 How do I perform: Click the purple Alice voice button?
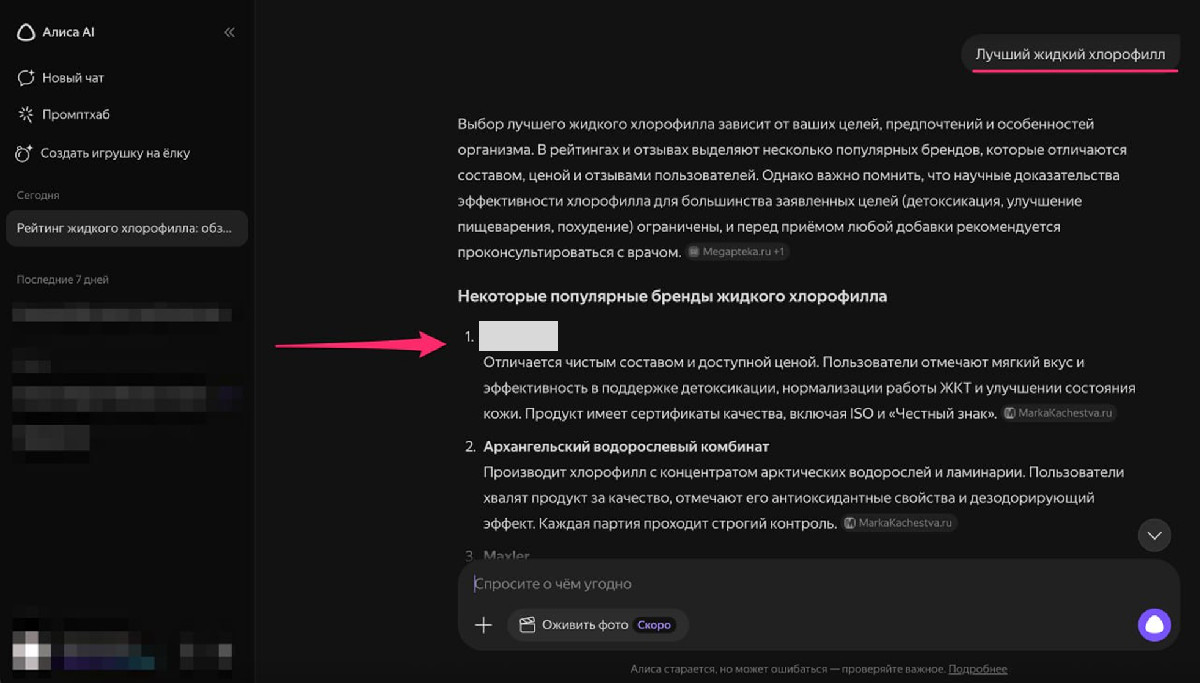coord(1154,625)
